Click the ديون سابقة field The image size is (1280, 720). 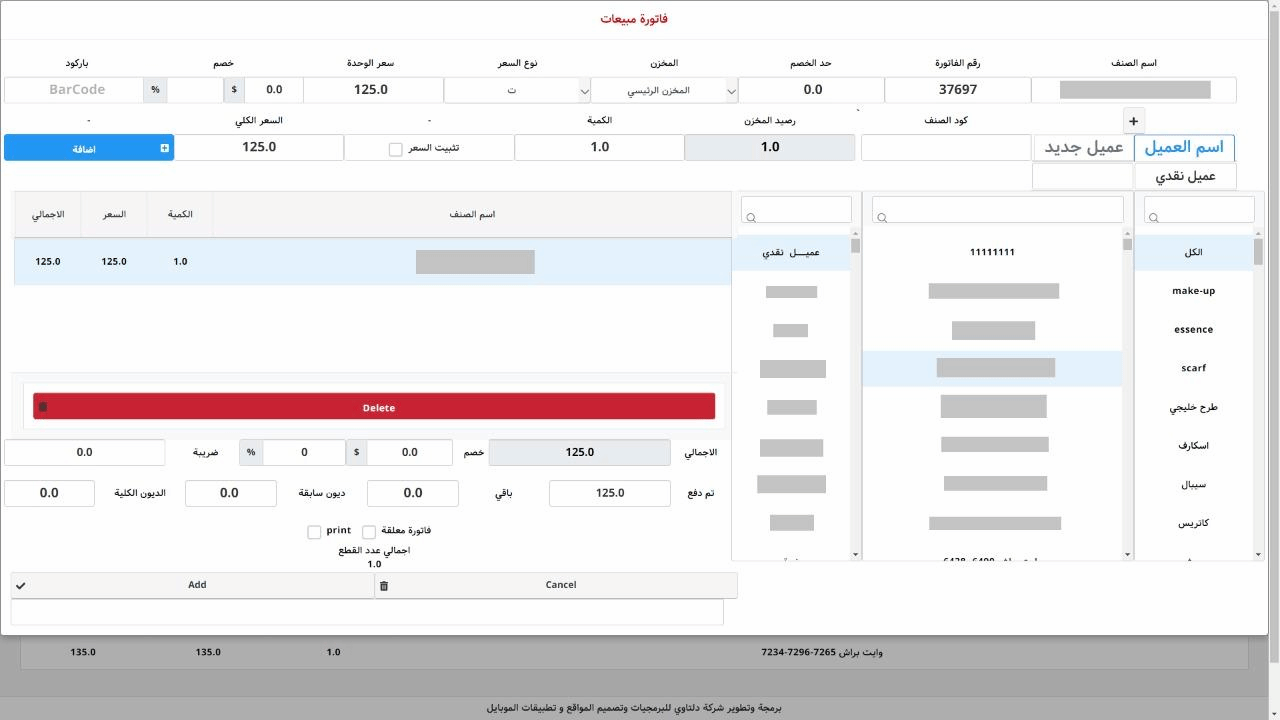pyautogui.click(x=230, y=493)
